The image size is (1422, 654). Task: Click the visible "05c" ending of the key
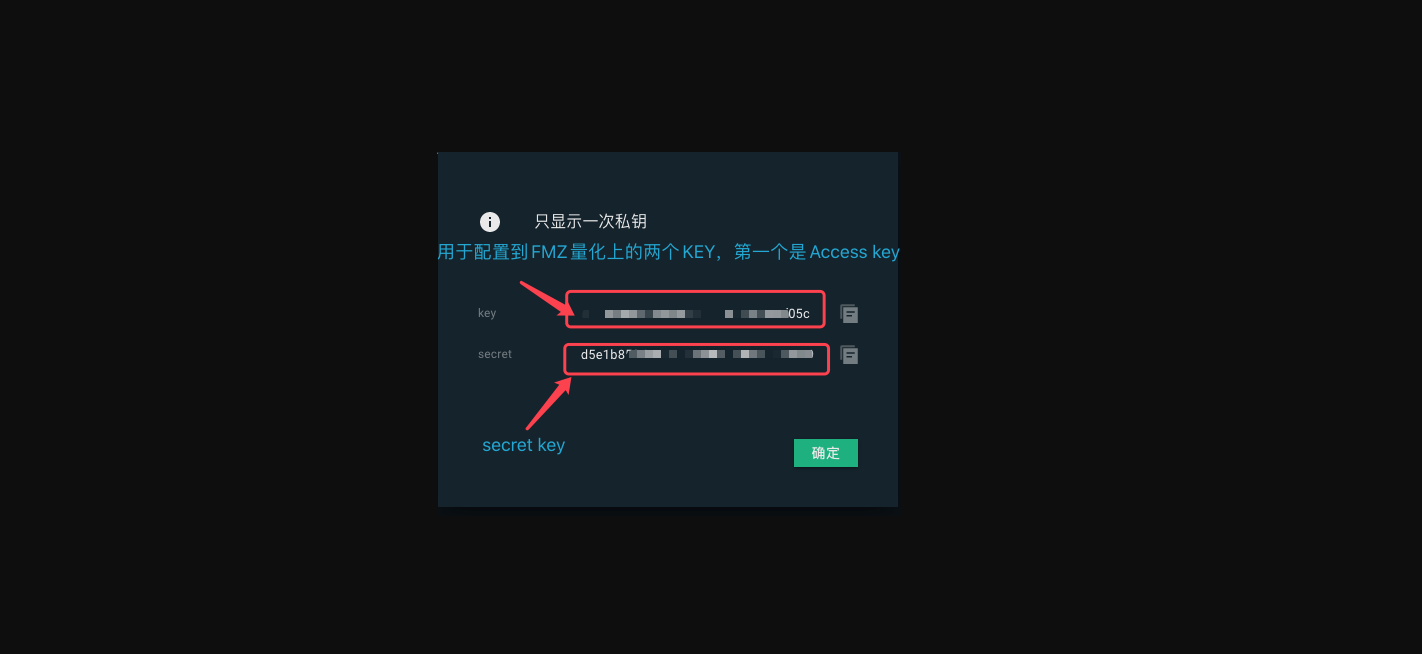[799, 314]
